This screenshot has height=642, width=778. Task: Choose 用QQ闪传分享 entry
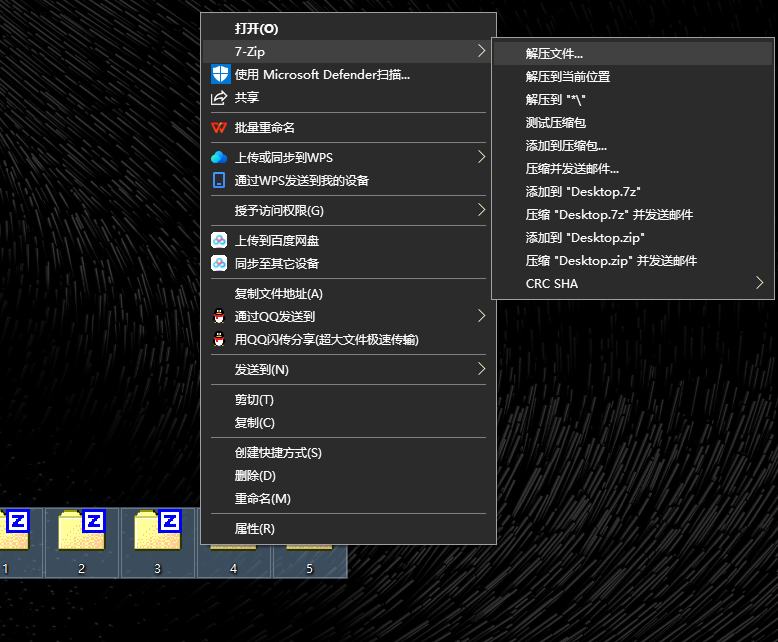click(348, 339)
